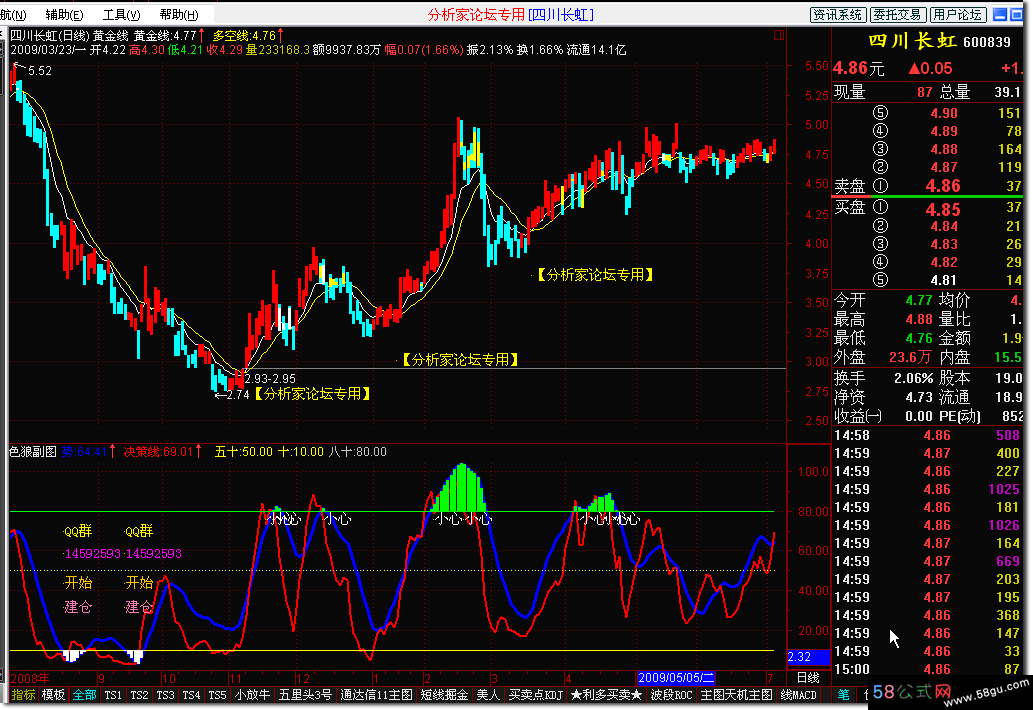The width and height of the screenshot is (1033, 710).
Task: Click the 2.74 low price annotation
Action: tap(238, 395)
